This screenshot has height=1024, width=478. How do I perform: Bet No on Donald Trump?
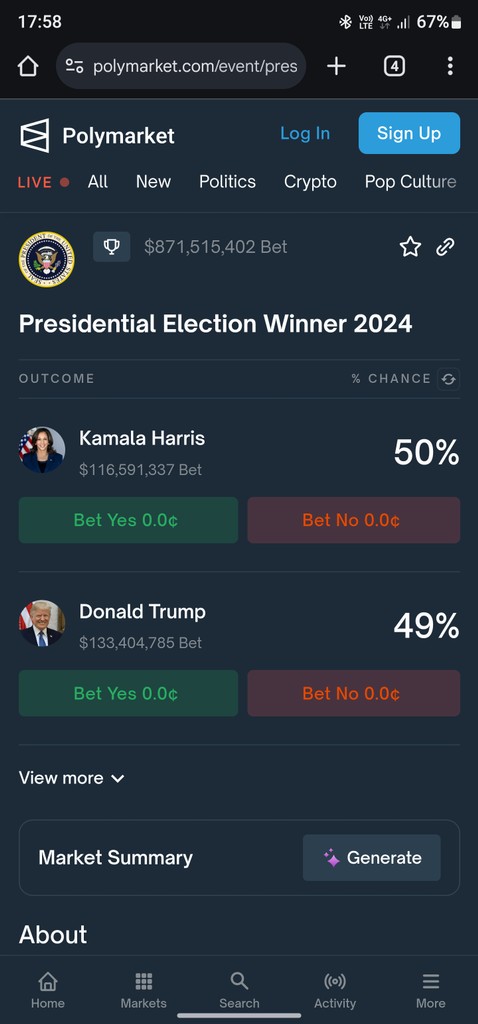pos(353,693)
